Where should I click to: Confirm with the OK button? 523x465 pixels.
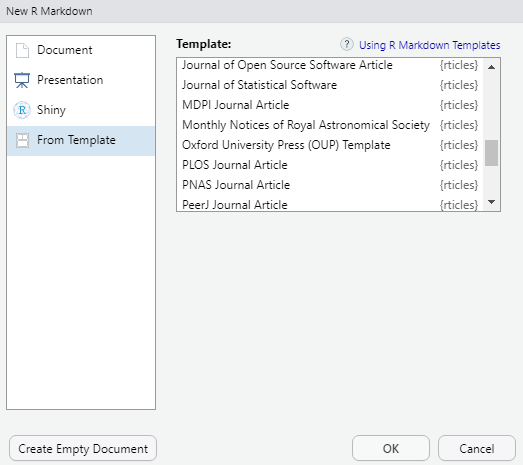[391, 448]
